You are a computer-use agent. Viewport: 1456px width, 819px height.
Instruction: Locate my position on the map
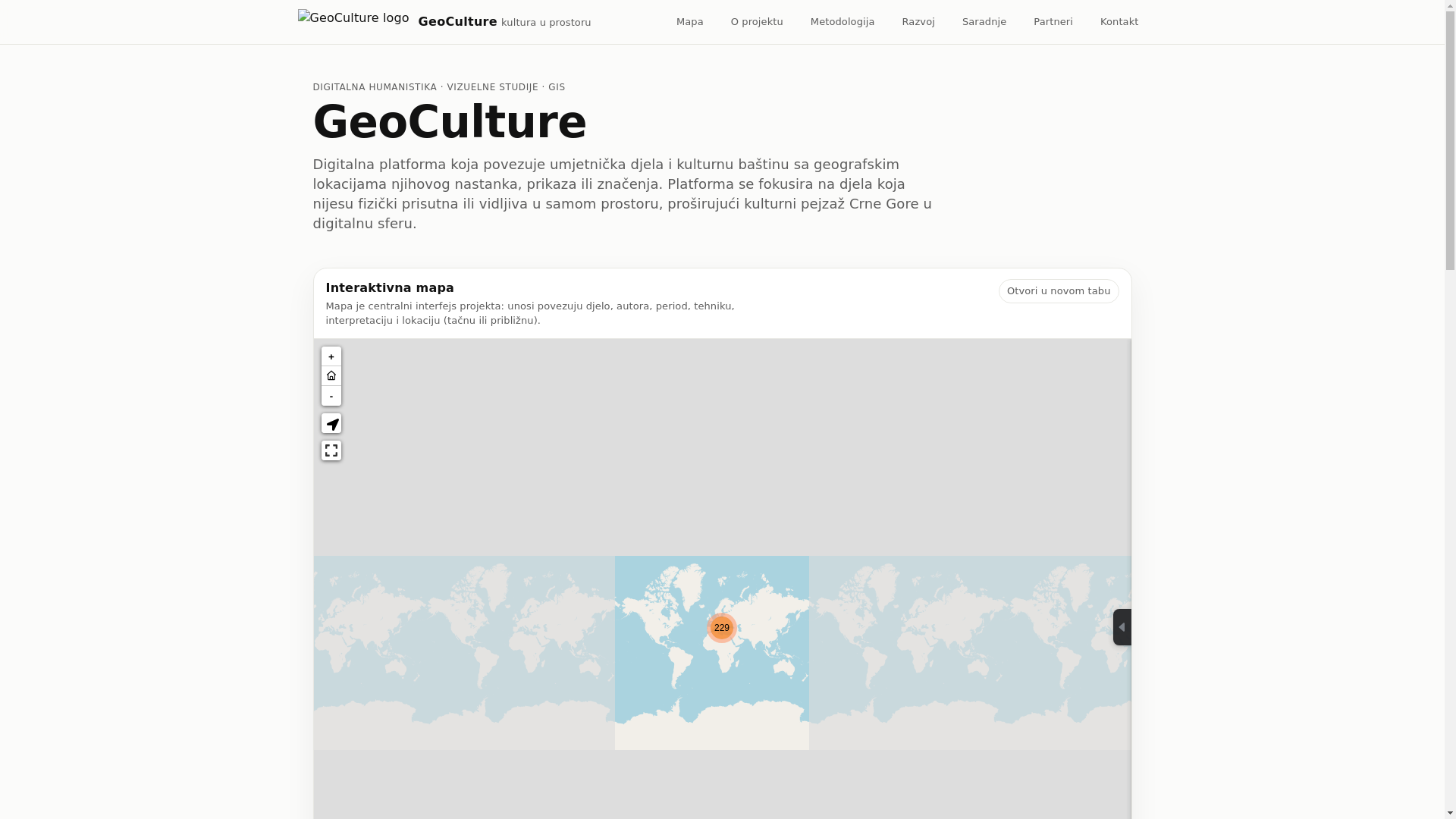[x=331, y=424]
